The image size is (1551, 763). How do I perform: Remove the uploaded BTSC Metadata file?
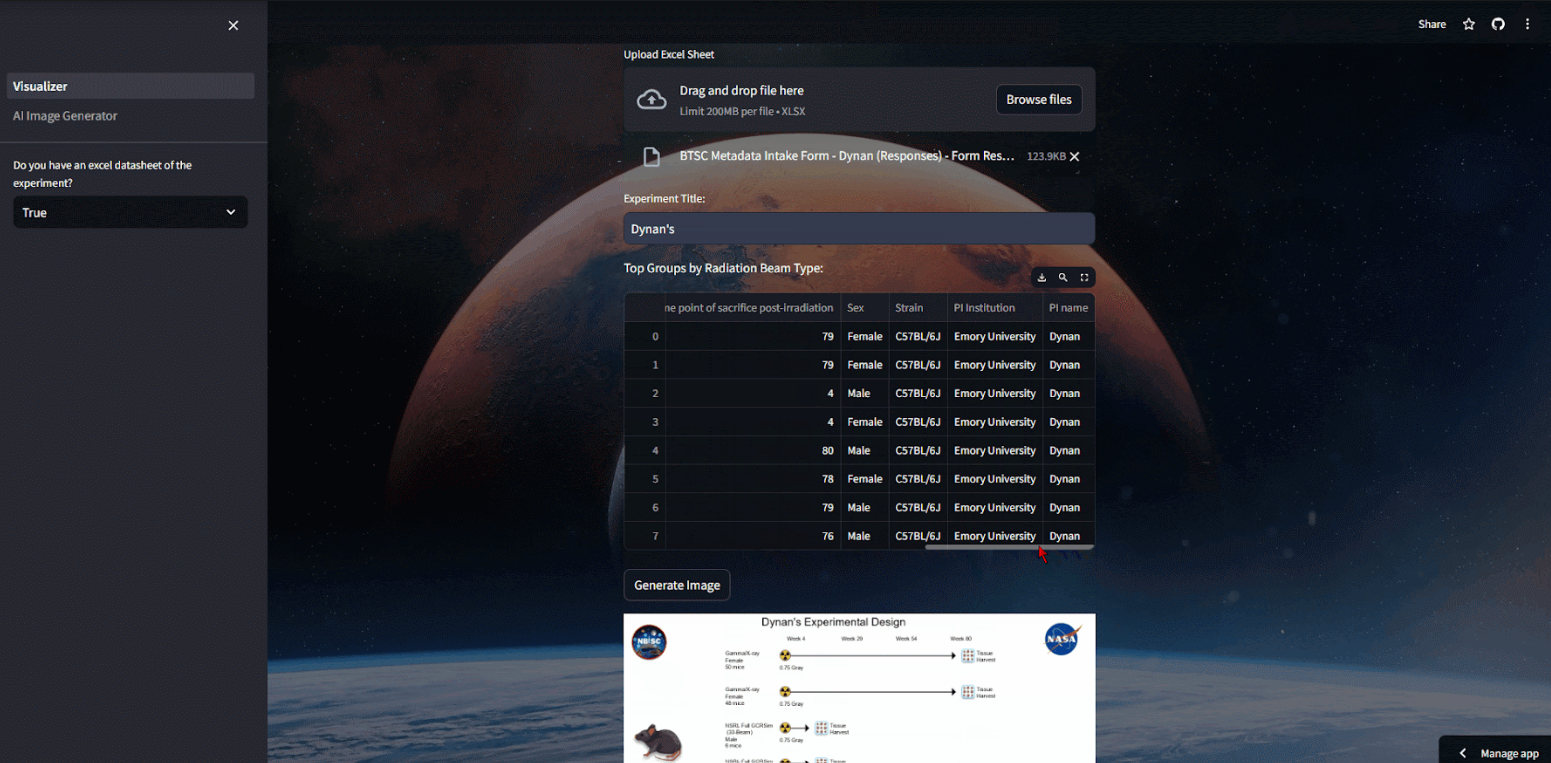coord(1074,157)
